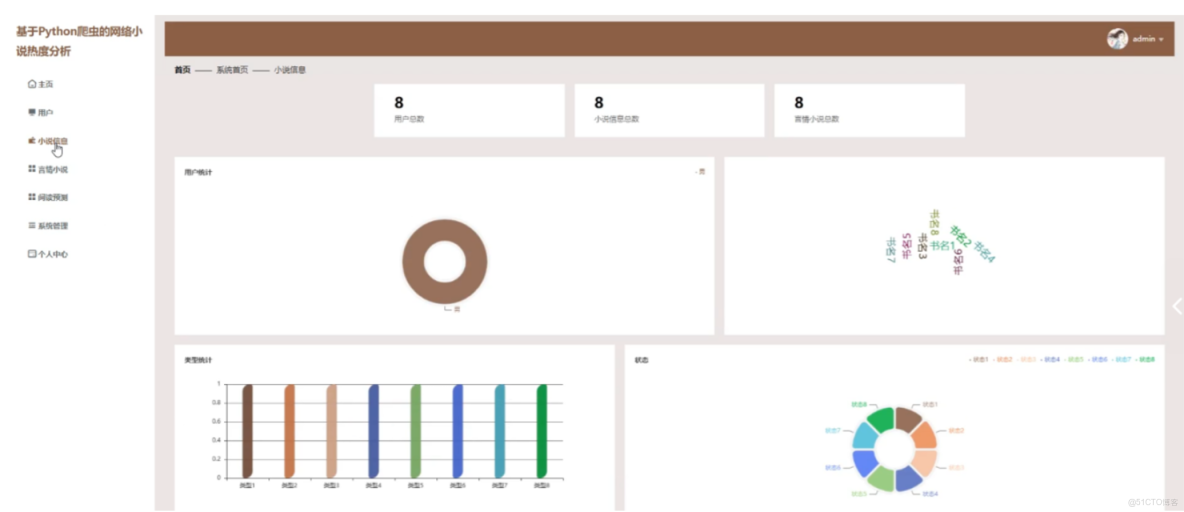Click the monitor icon beside 用户
1184x512 pixels.
[32, 113]
